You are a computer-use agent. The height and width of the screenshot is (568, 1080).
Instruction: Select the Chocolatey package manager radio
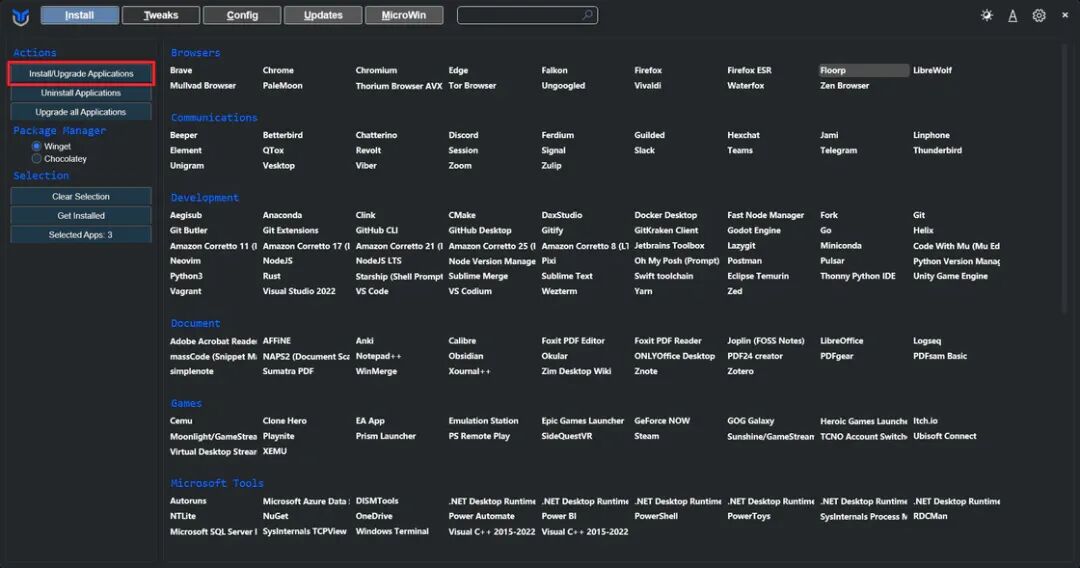37,158
